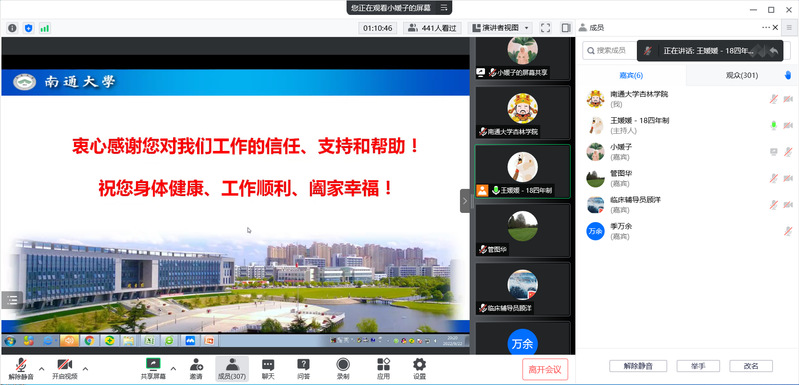Select 嘉宾(6) tab

(x=631, y=75)
